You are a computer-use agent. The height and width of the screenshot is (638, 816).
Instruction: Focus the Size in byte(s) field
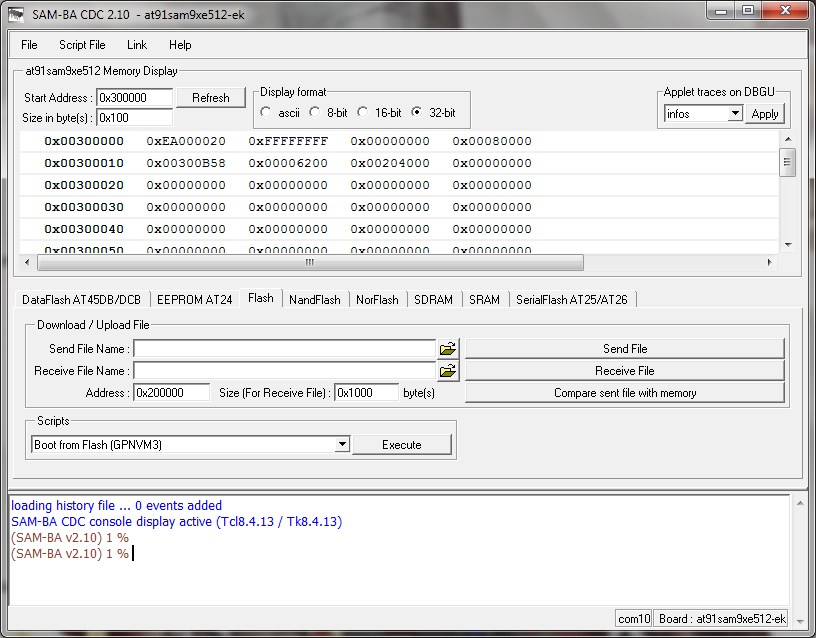coord(134,118)
